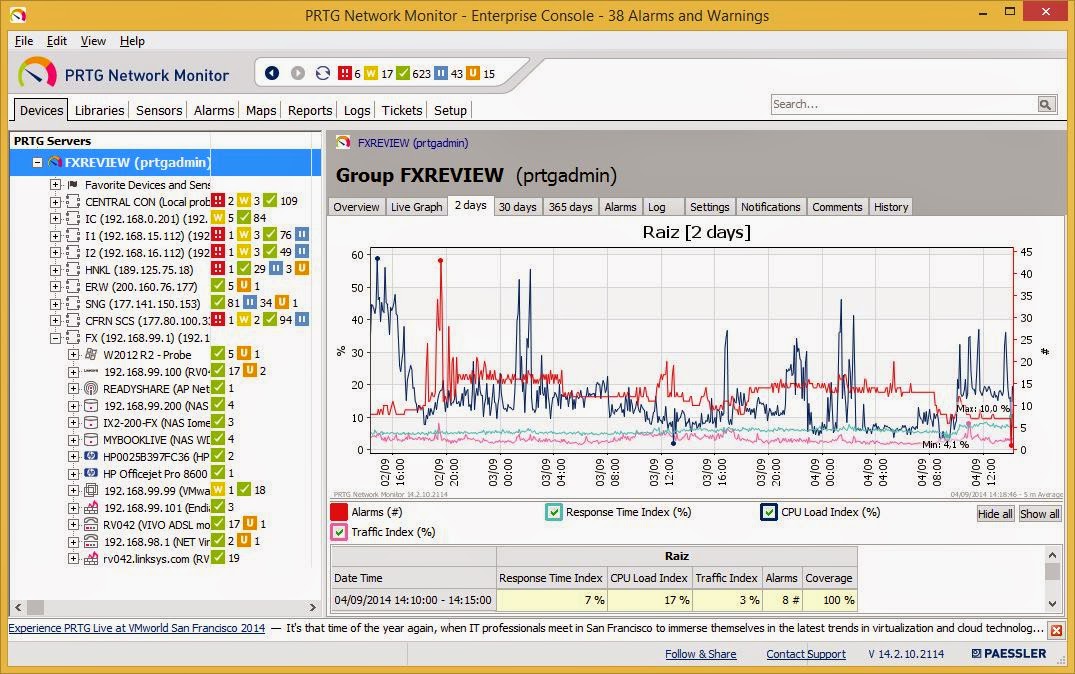The image size is (1075, 674).
Task: Open the File menu
Action: click(x=24, y=41)
